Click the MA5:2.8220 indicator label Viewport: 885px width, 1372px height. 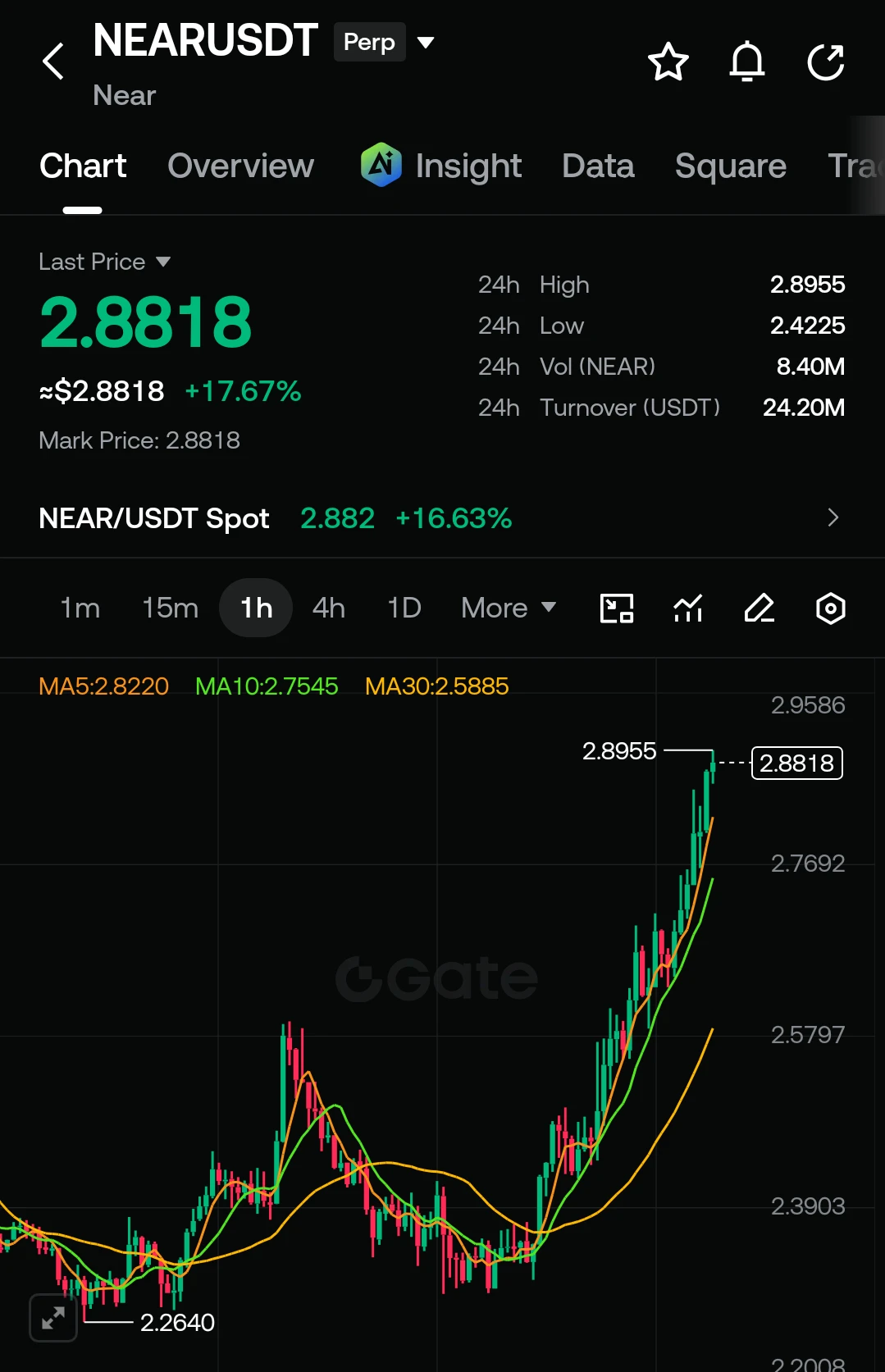(x=104, y=686)
